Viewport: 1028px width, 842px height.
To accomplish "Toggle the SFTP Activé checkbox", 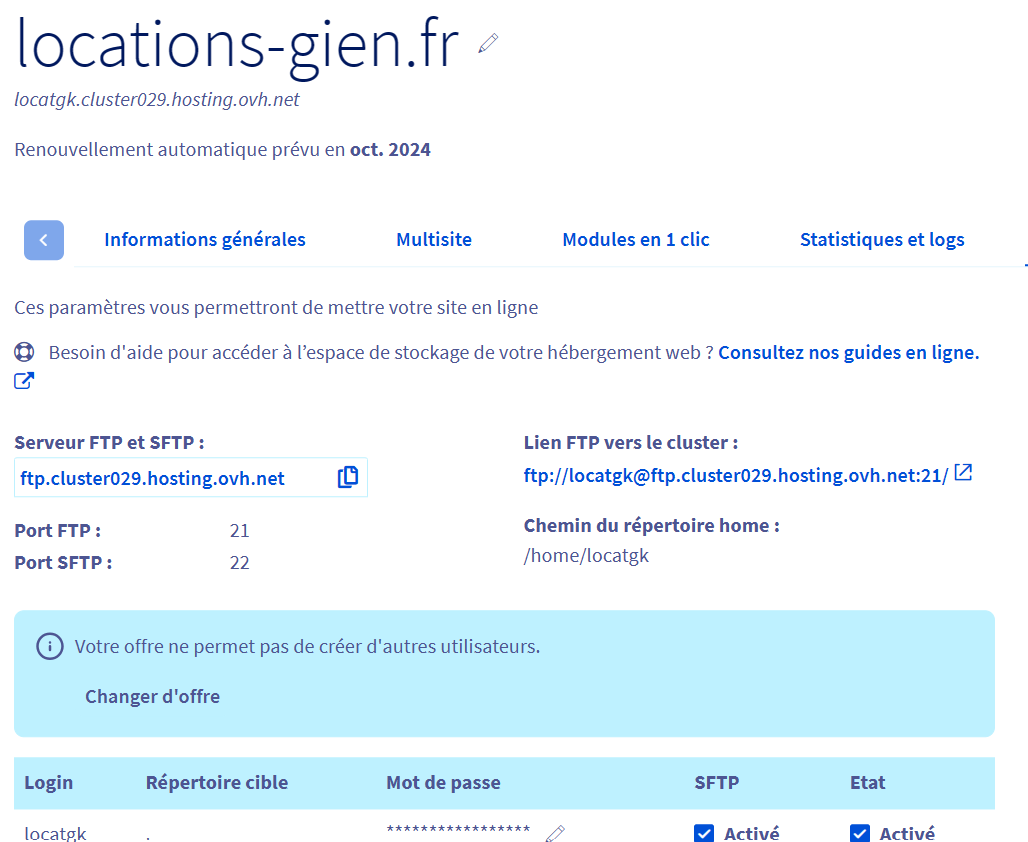I will click(x=704, y=833).
